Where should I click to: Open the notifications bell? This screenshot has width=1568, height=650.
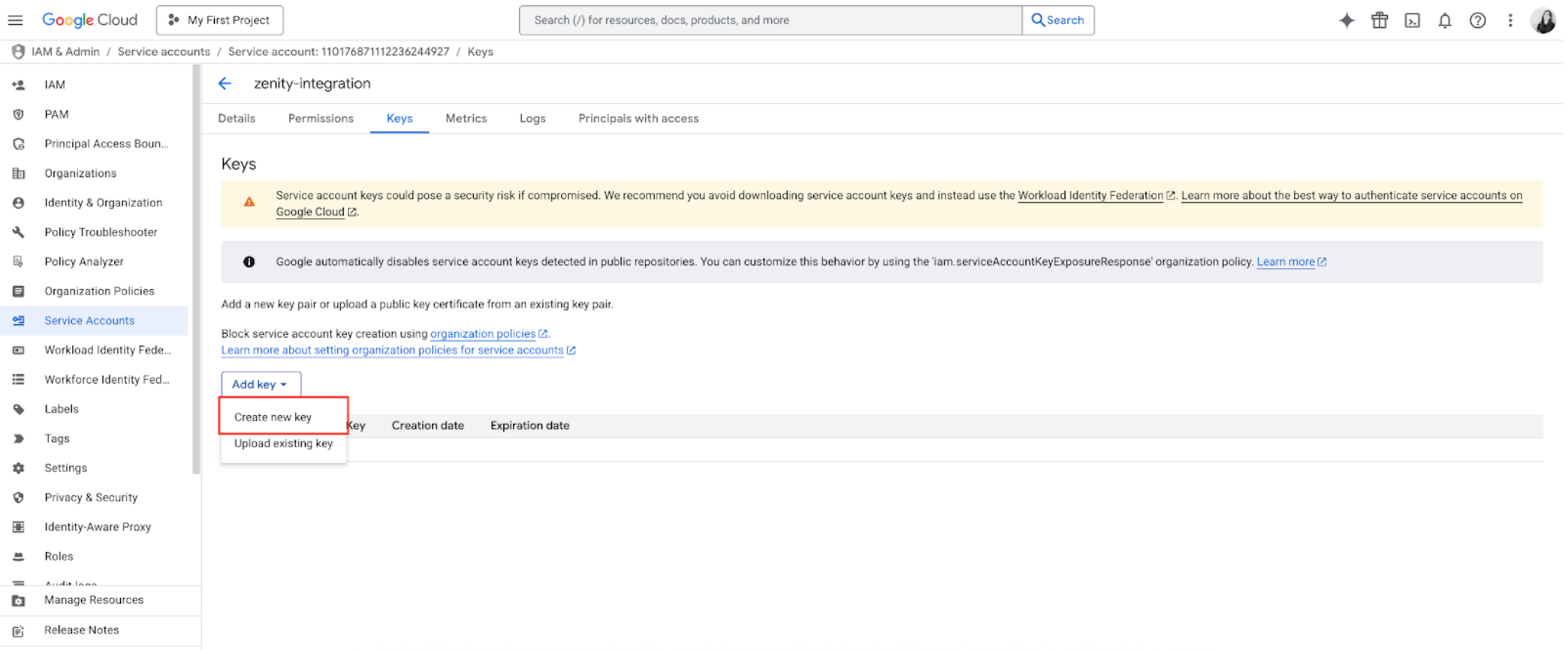pyautogui.click(x=1444, y=20)
